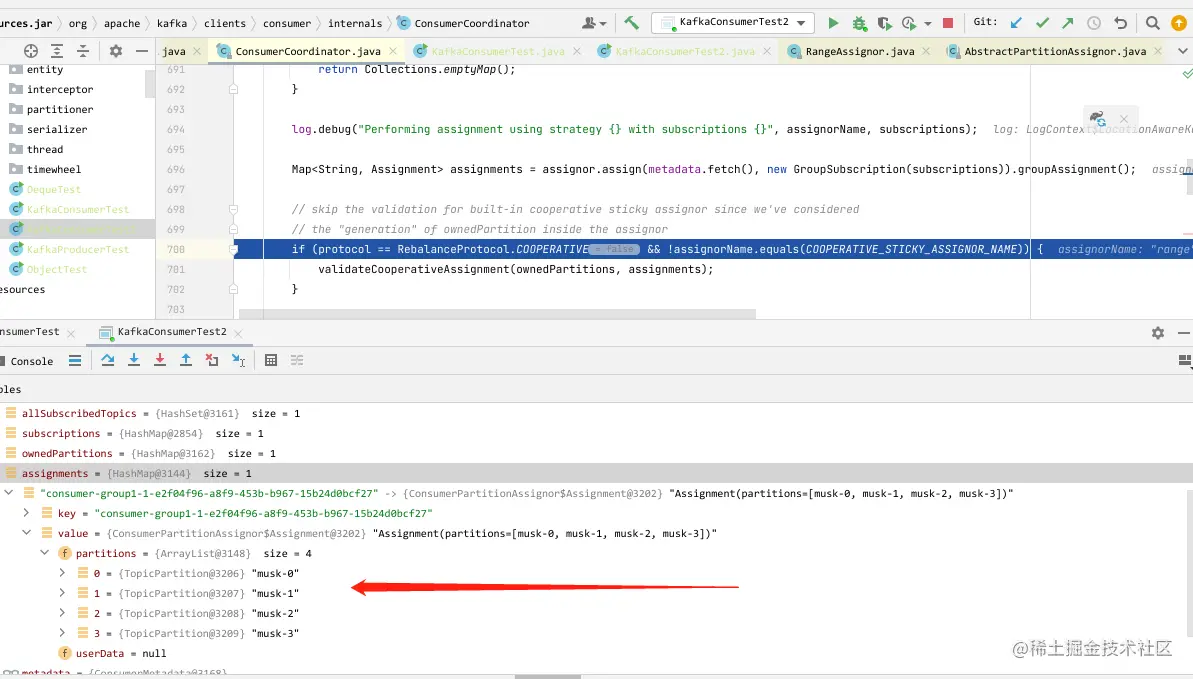Expand the key entry in assignments
1193x679 pixels.
[x=26, y=513]
